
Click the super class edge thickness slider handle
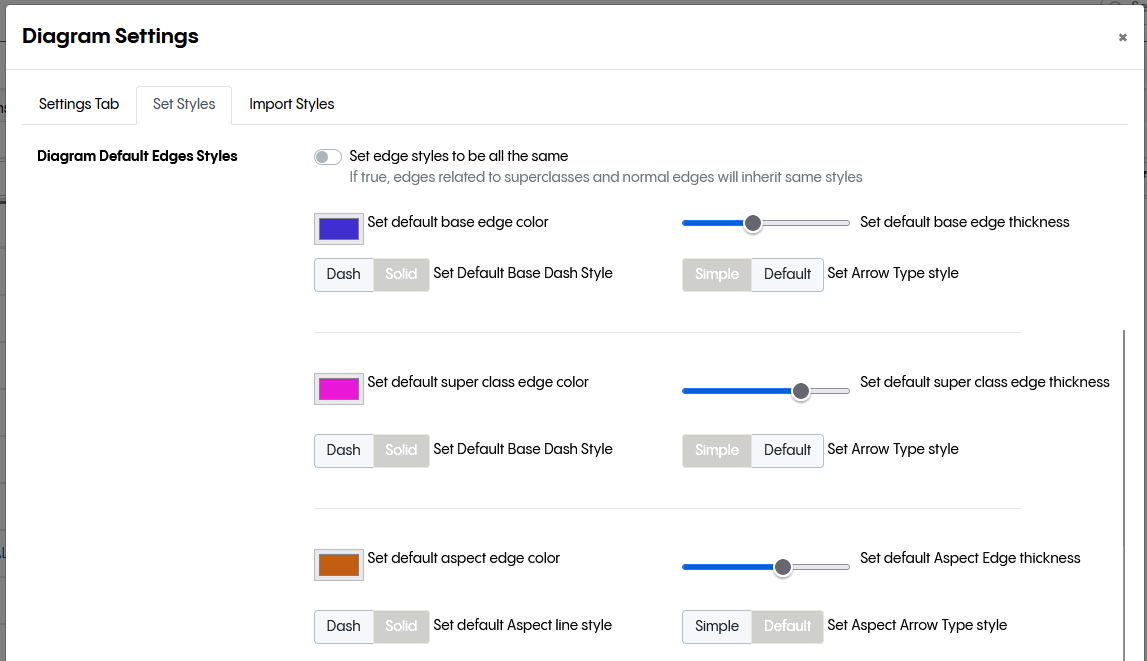(x=800, y=391)
